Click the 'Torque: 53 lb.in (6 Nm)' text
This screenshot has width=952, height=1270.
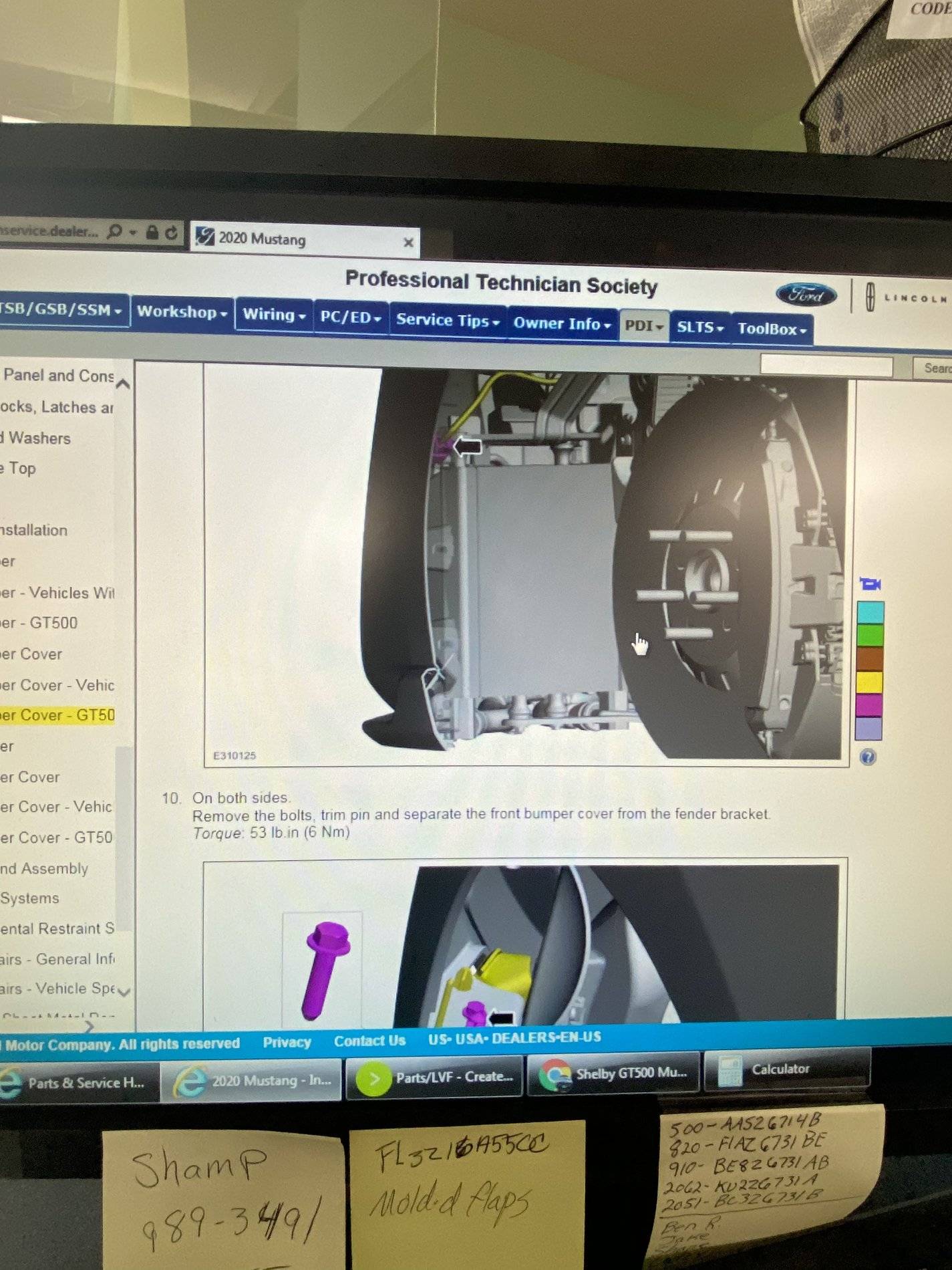click(271, 833)
